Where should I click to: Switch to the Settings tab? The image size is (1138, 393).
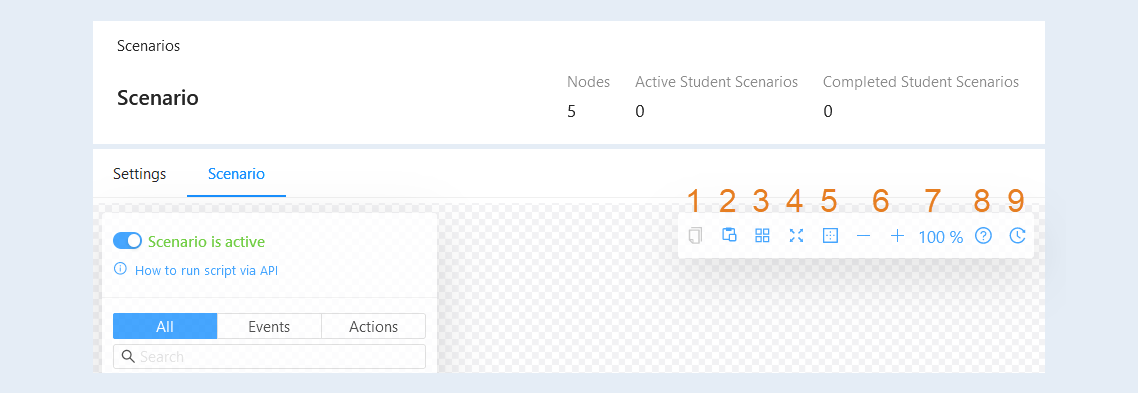[x=139, y=174]
